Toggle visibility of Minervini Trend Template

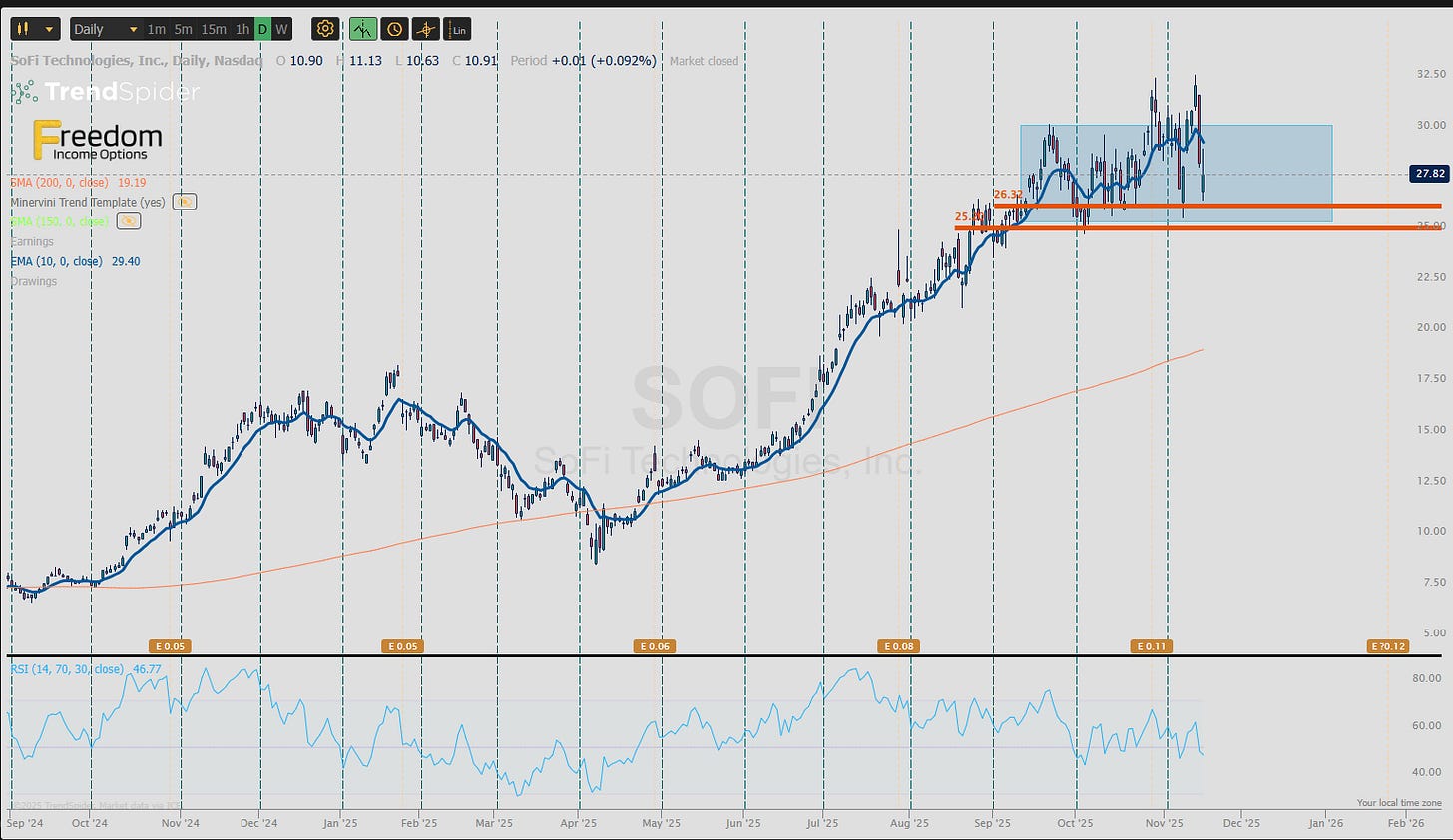pos(184,202)
